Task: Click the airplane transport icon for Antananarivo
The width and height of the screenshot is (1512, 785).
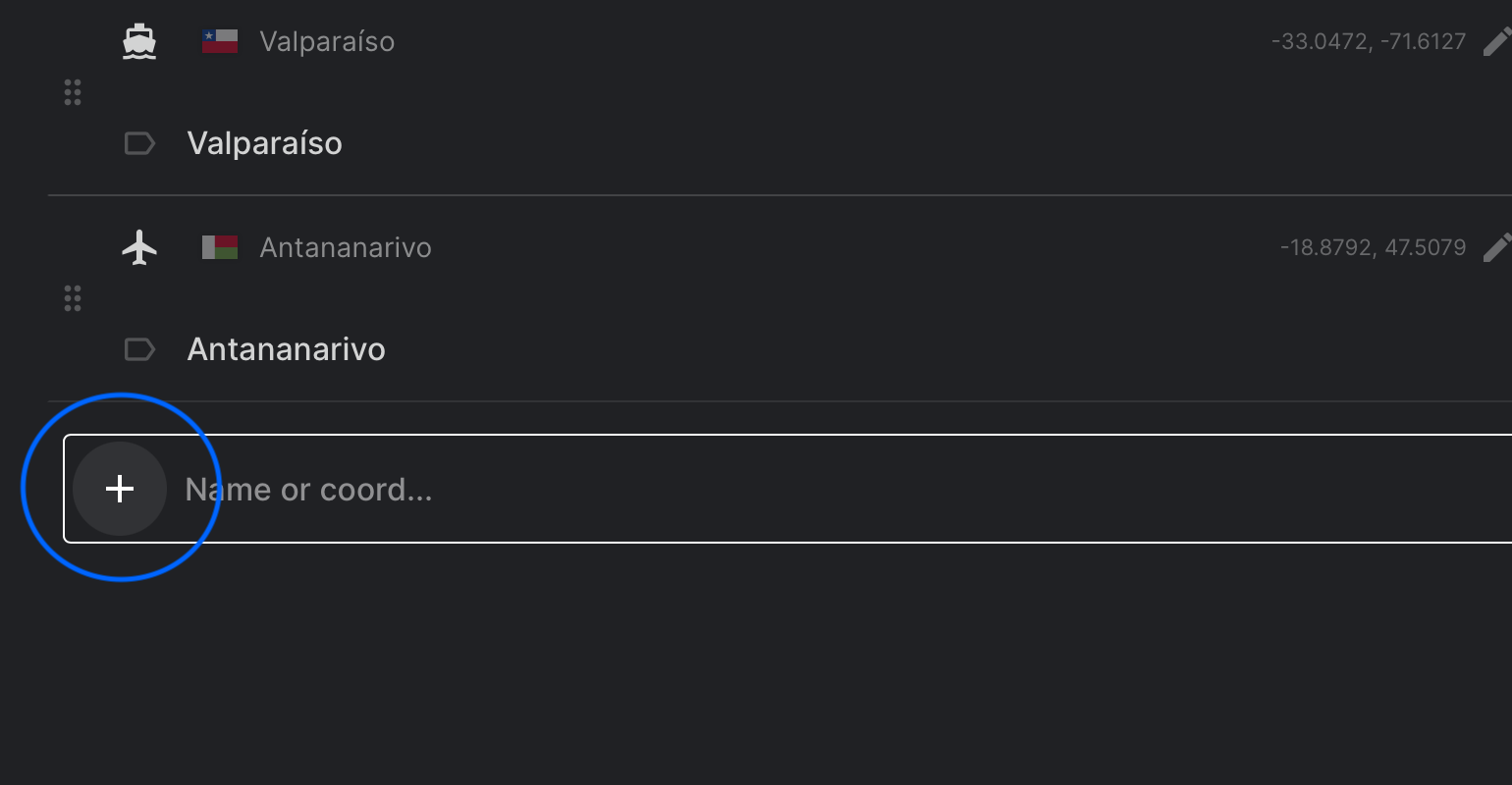Action: (139, 247)
